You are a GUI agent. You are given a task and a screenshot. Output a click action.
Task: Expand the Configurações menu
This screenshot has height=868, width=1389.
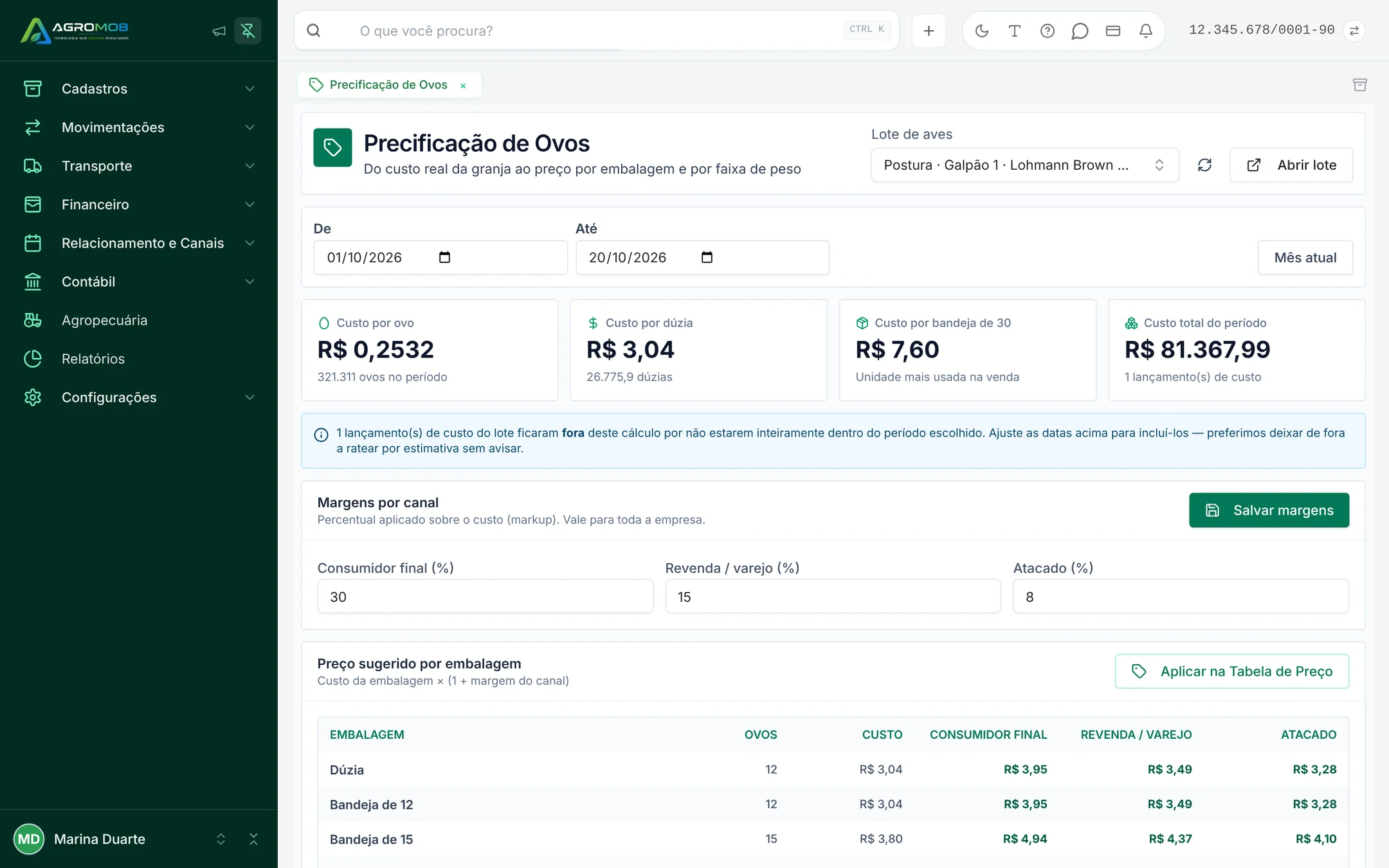click(x=139, y=397)
